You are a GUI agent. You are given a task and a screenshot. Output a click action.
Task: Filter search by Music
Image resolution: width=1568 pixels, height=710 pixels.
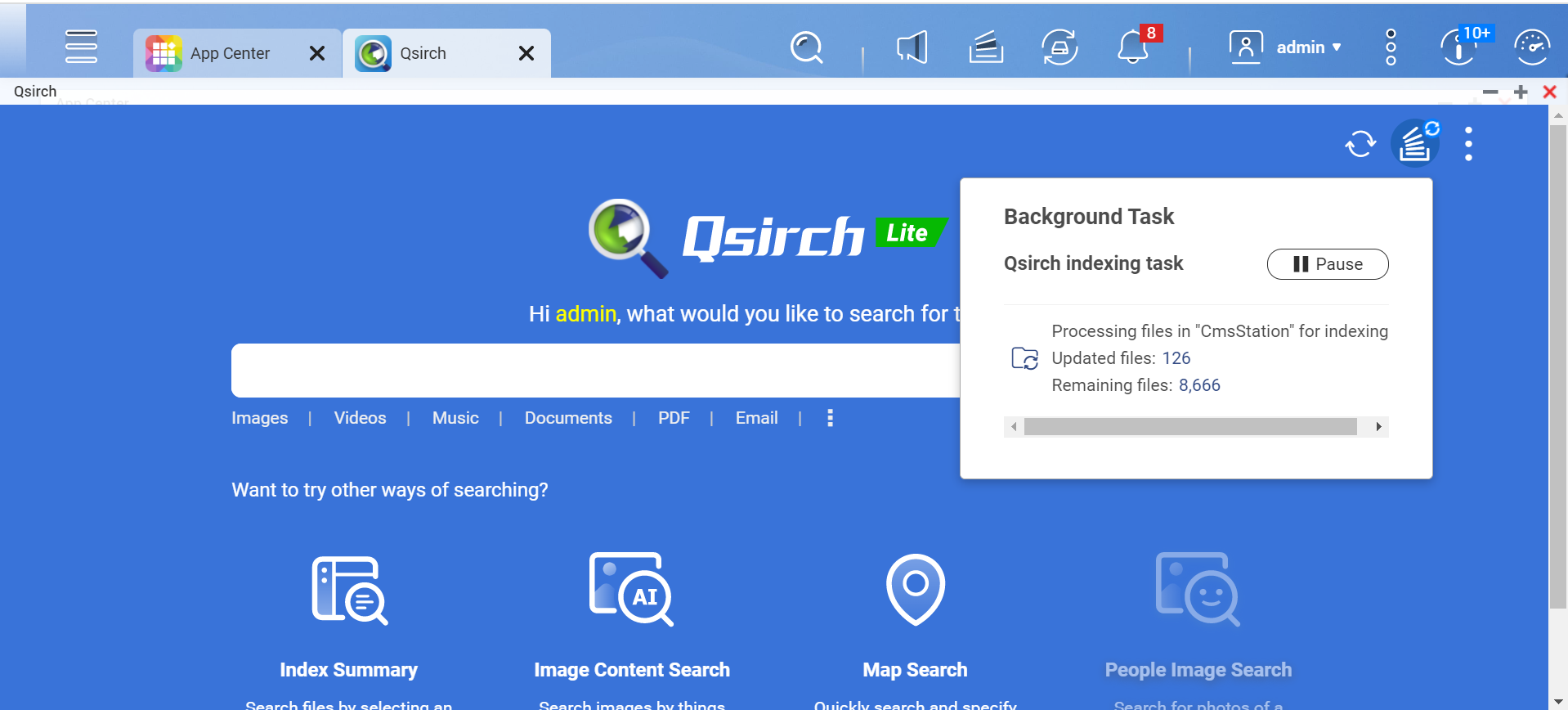(x=455, y=418)
